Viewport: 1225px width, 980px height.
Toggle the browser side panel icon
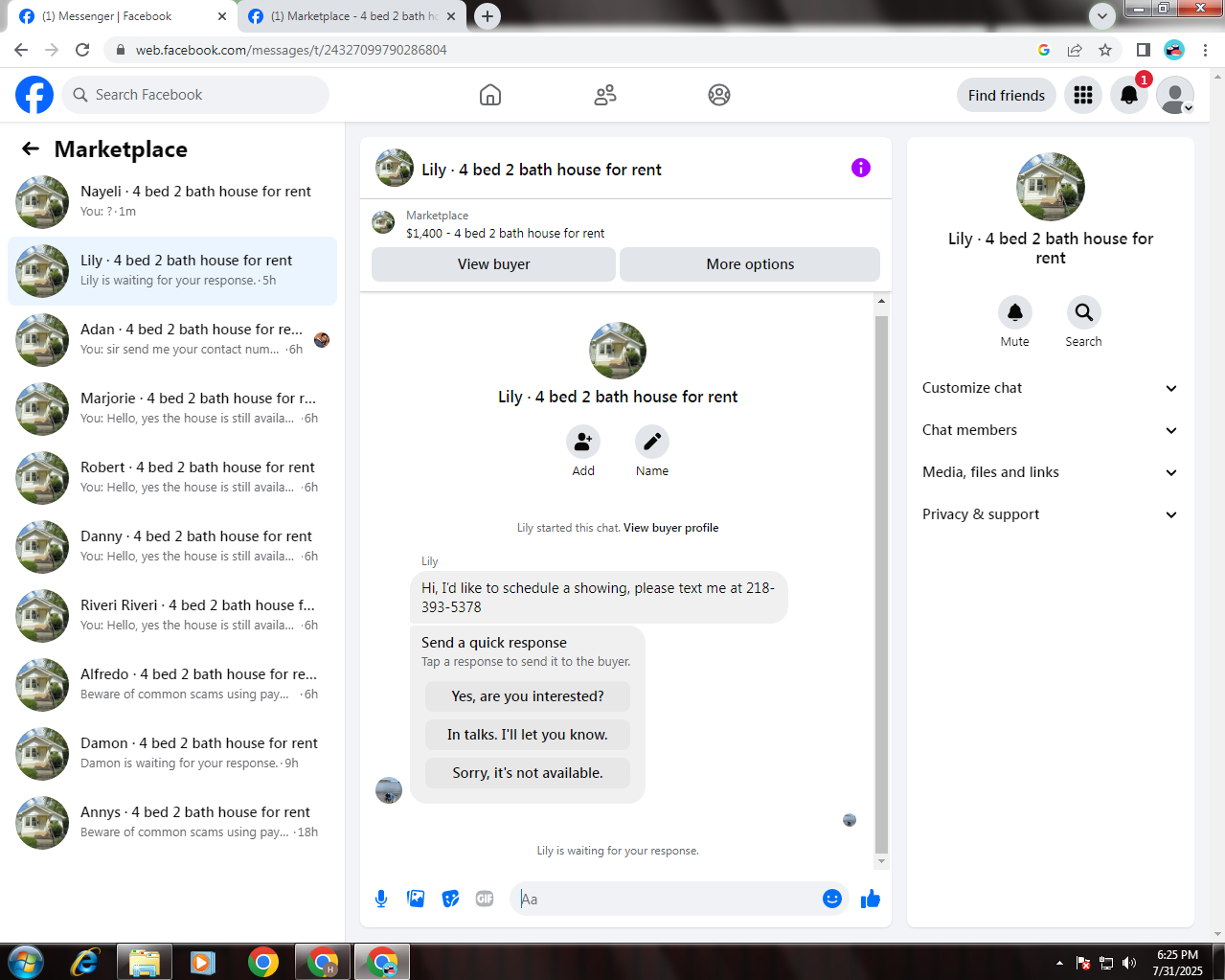pyautogui.click(x=1144, y=50)
